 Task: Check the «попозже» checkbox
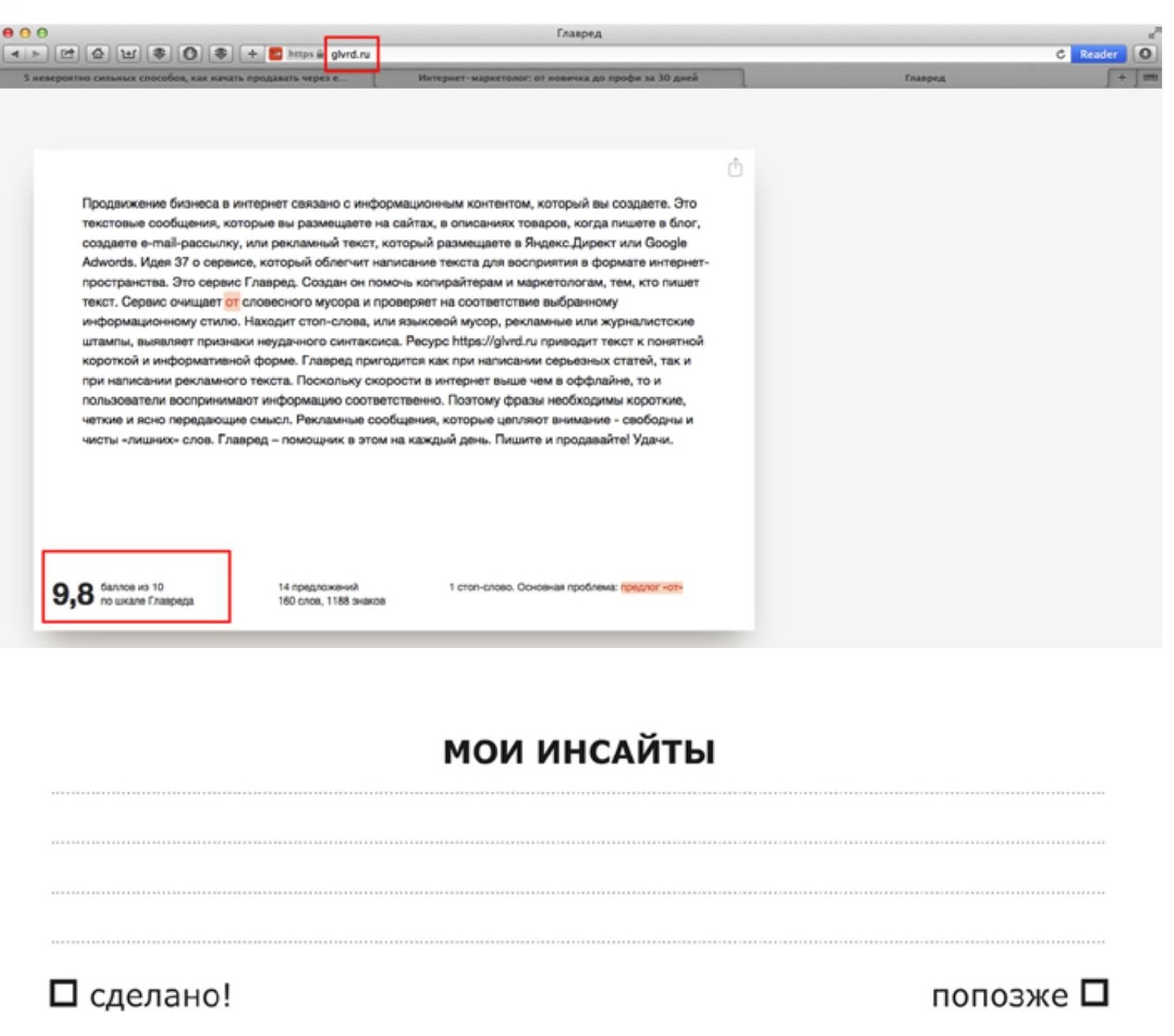[x=1094, y=993]
